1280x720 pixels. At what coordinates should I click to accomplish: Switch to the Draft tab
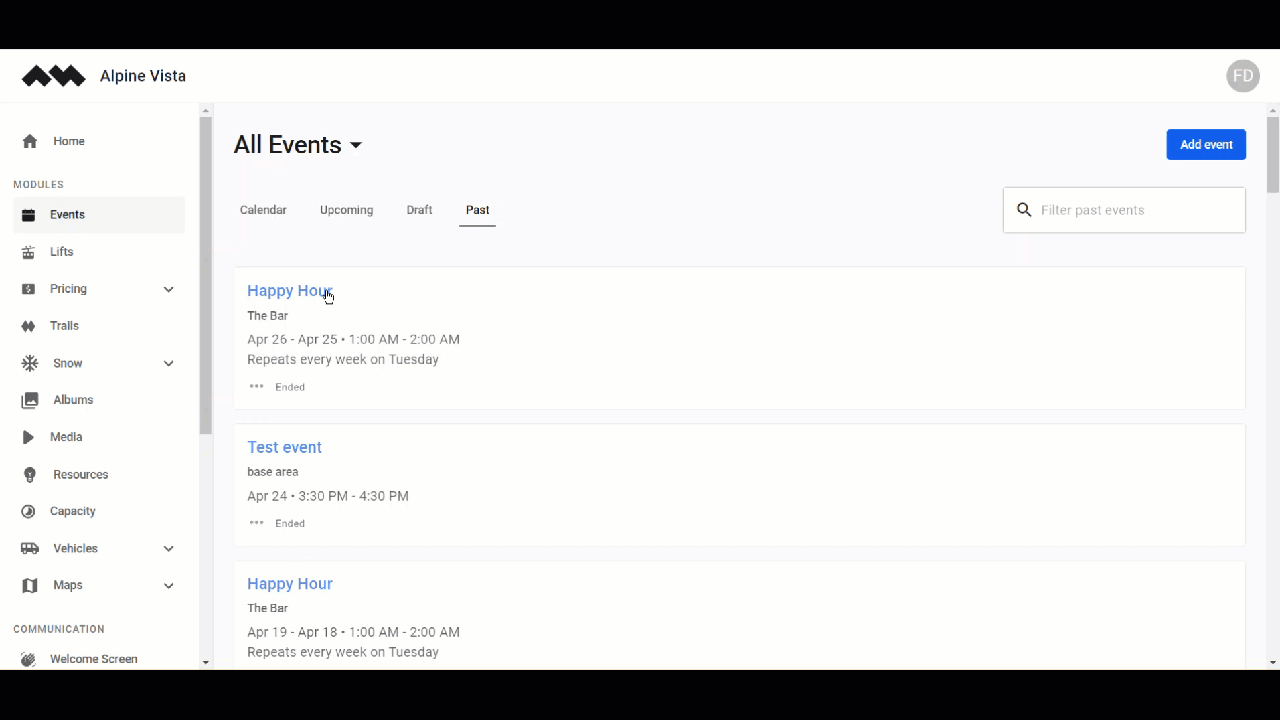pyautogui.click(x=419, y=210)
